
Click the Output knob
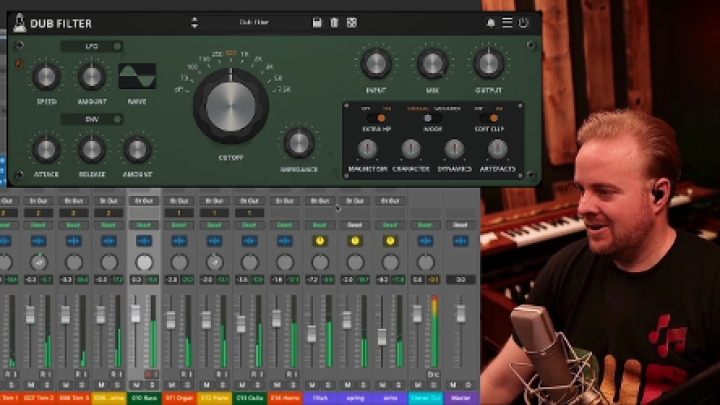[489, 64]
